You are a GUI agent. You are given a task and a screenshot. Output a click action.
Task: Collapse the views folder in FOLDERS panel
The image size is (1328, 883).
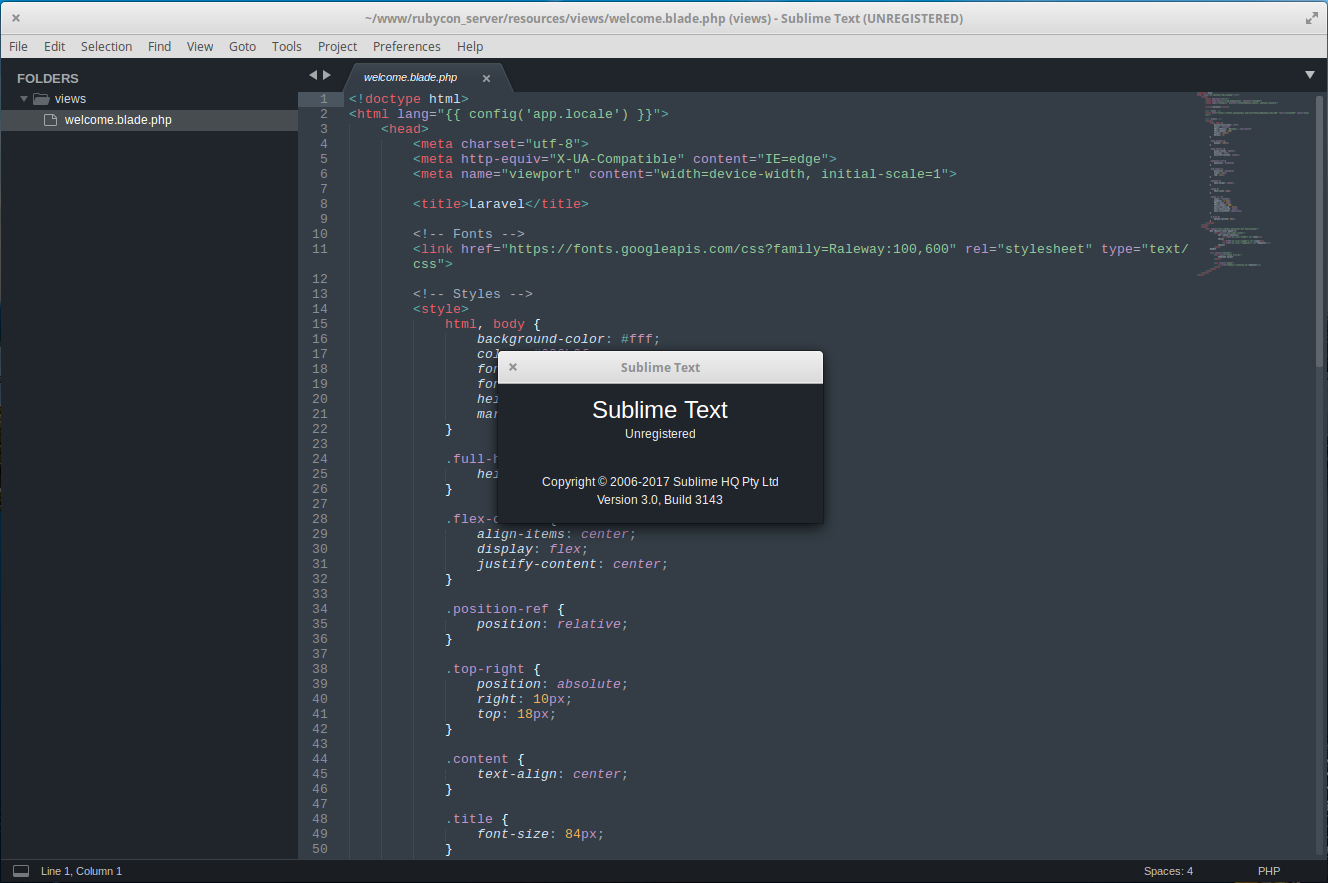22,98
